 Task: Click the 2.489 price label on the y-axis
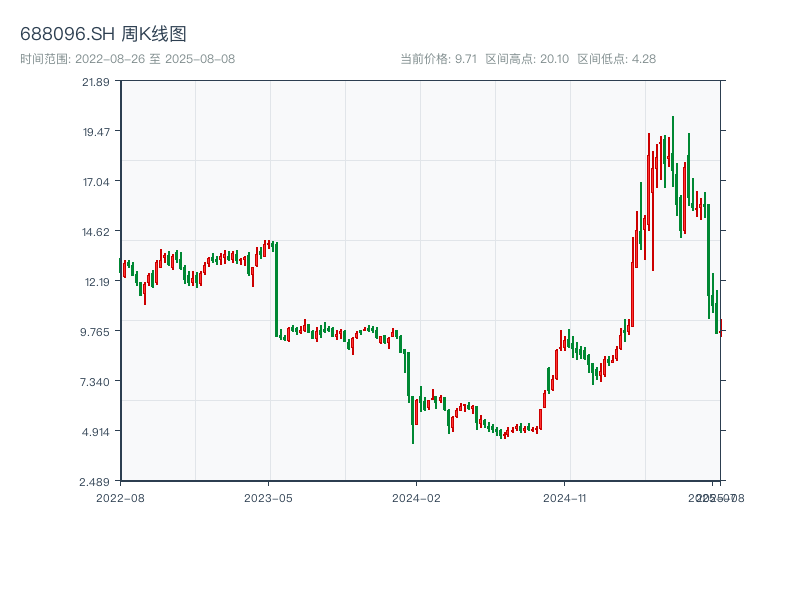(x=96, y=482)
